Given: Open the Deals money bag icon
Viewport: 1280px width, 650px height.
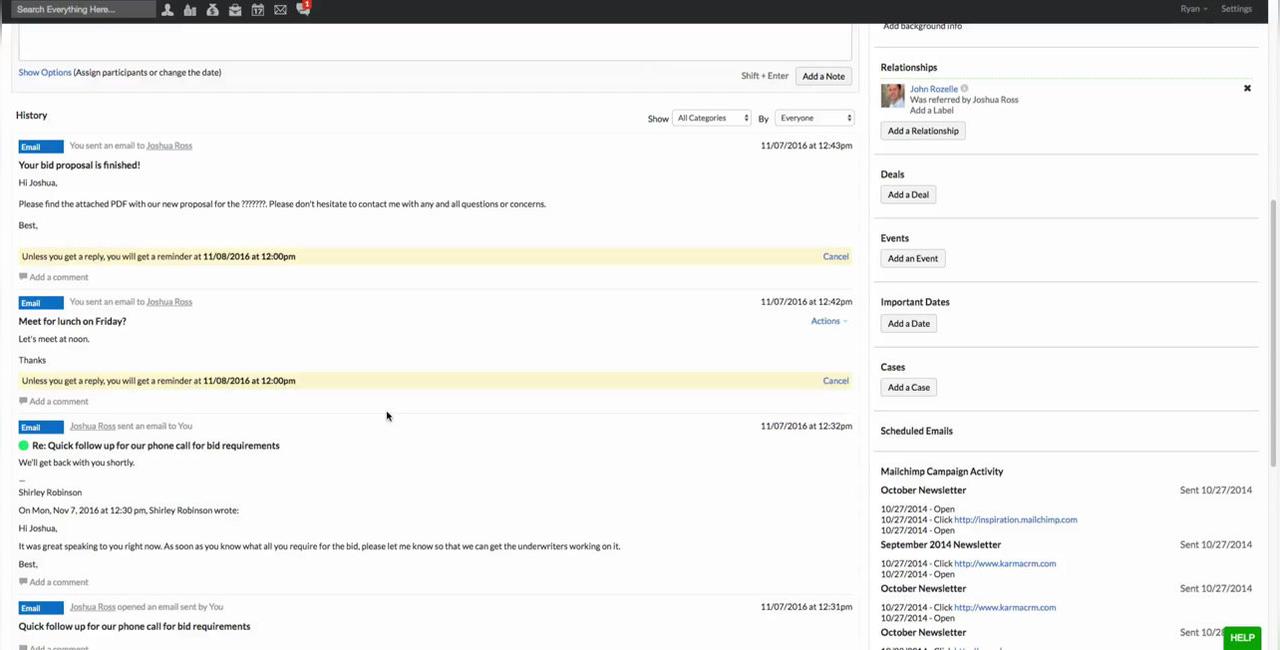Looking at the screenshot, I should pyautogui.click(x=212, y=9).
